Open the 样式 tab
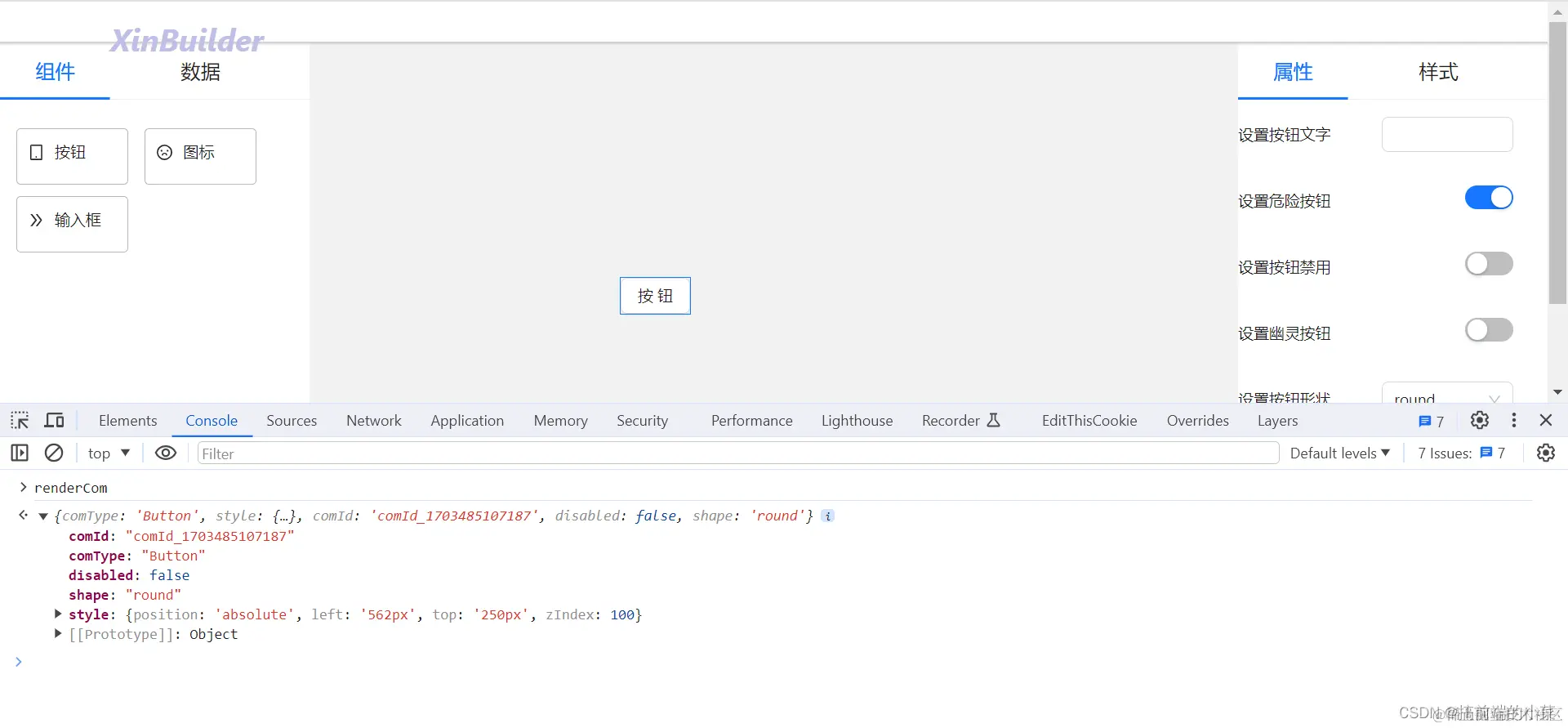Image resolution: width=1568 pixels, height=728 pixels. click(x=1438, y=72)
